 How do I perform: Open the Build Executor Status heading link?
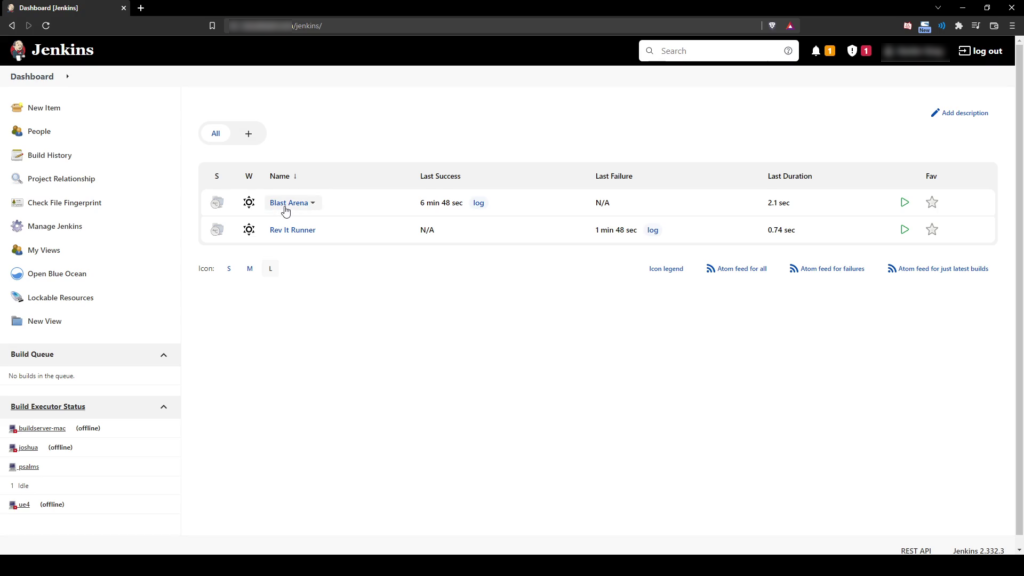click(48, 407)
